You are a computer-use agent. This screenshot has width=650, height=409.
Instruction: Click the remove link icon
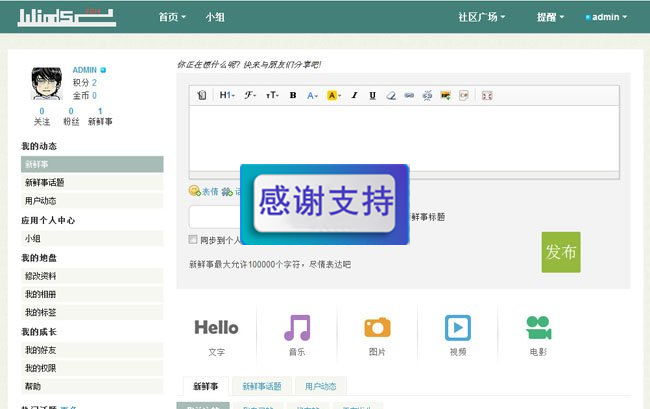click(427, 95)
